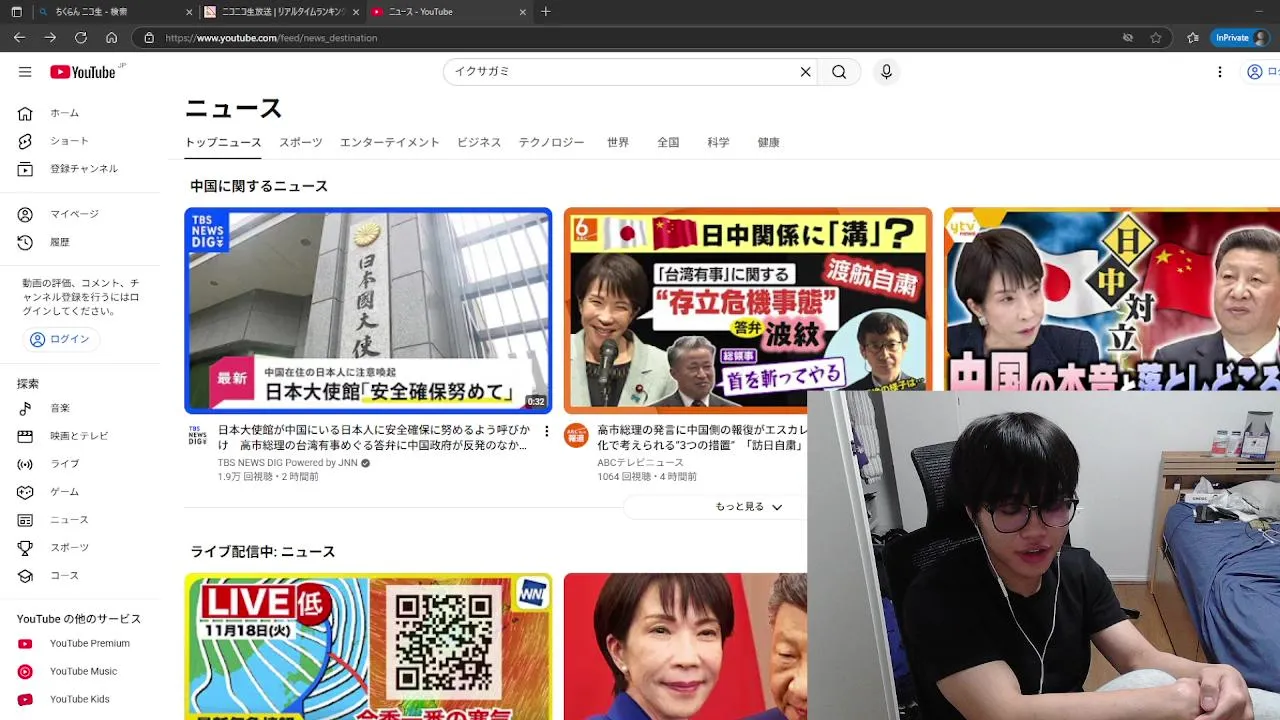Open the three-dot settings menu in header
Viewport: 1280px width, 720px height.
click(x=1219, y=72)
